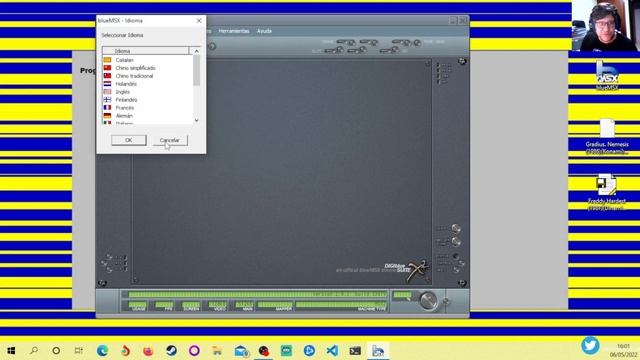Open File Explorer from the taskbar
640x360 pixels.
217,351
